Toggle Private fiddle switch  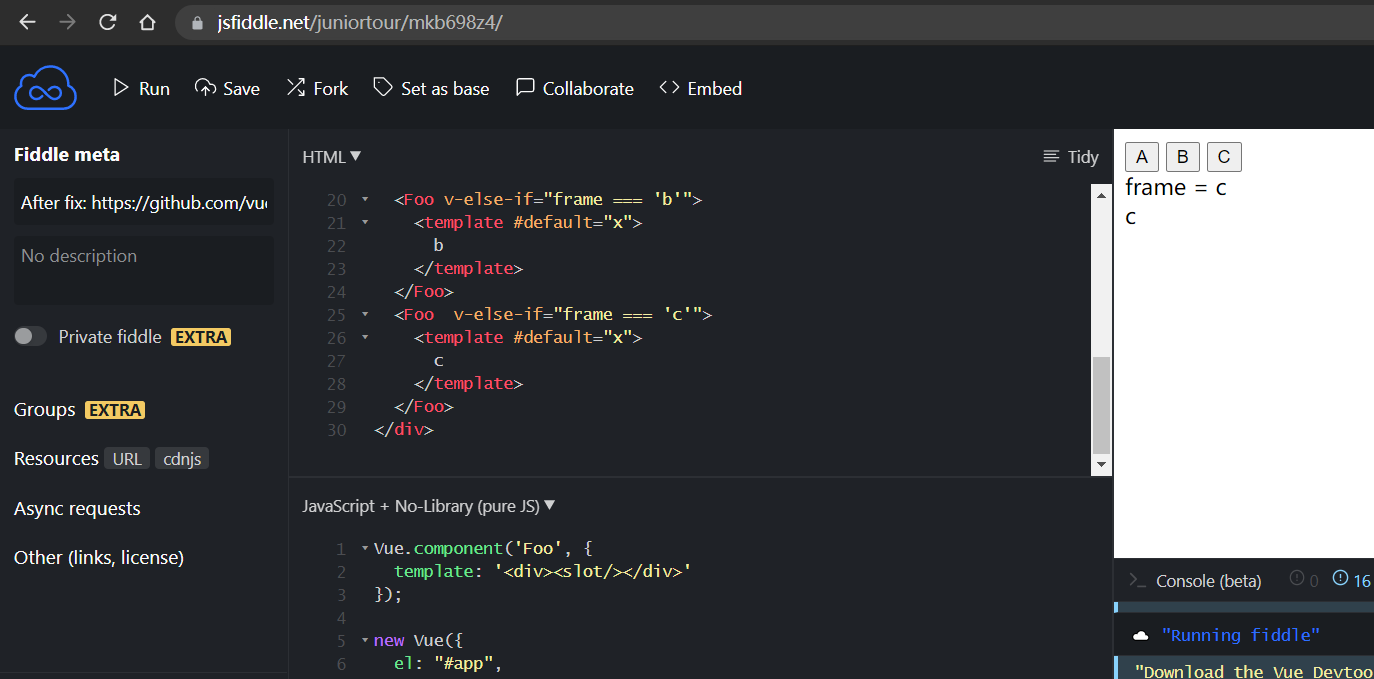pos(30,337)
